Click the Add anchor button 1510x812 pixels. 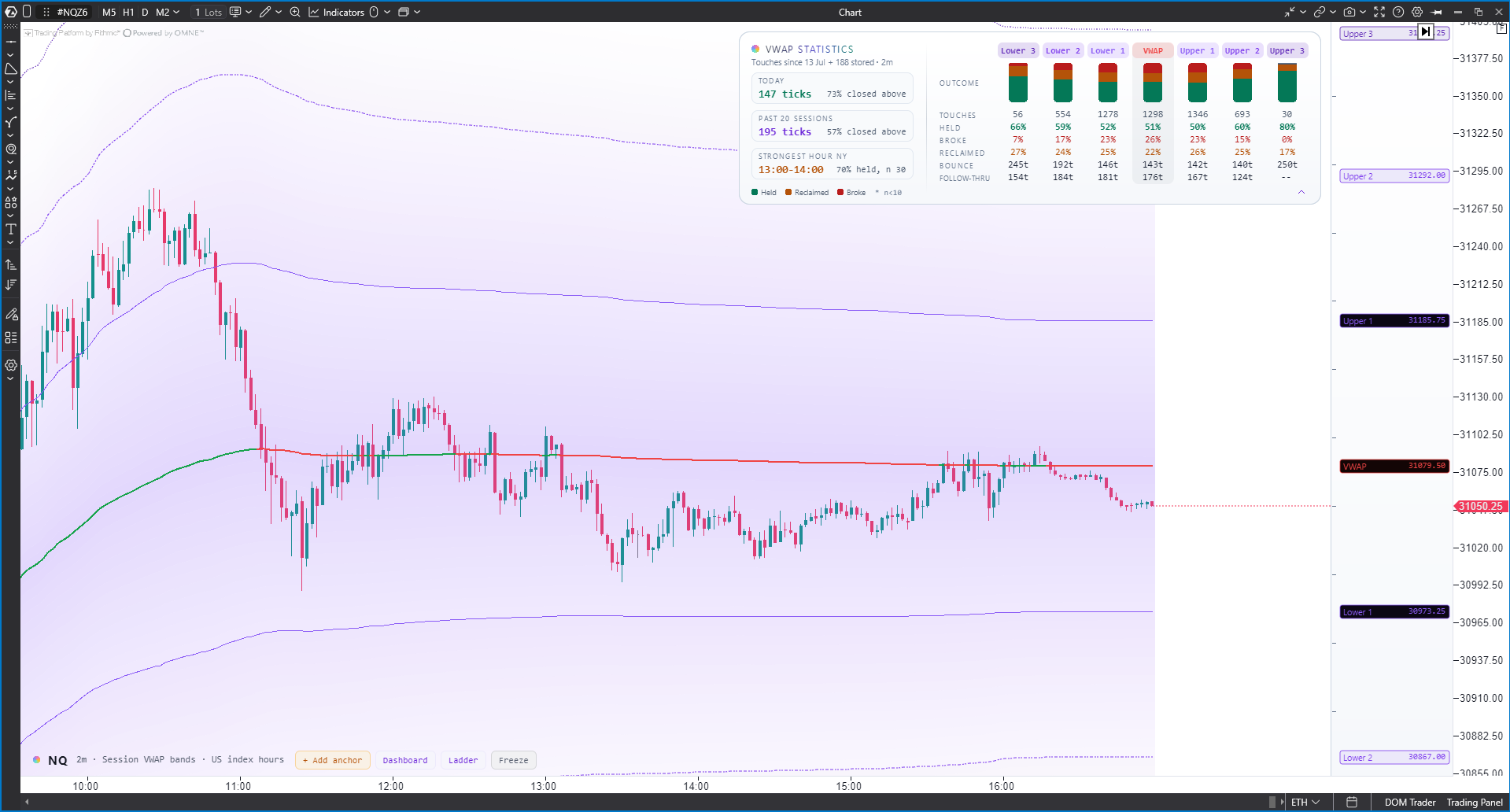coord(332,760)
